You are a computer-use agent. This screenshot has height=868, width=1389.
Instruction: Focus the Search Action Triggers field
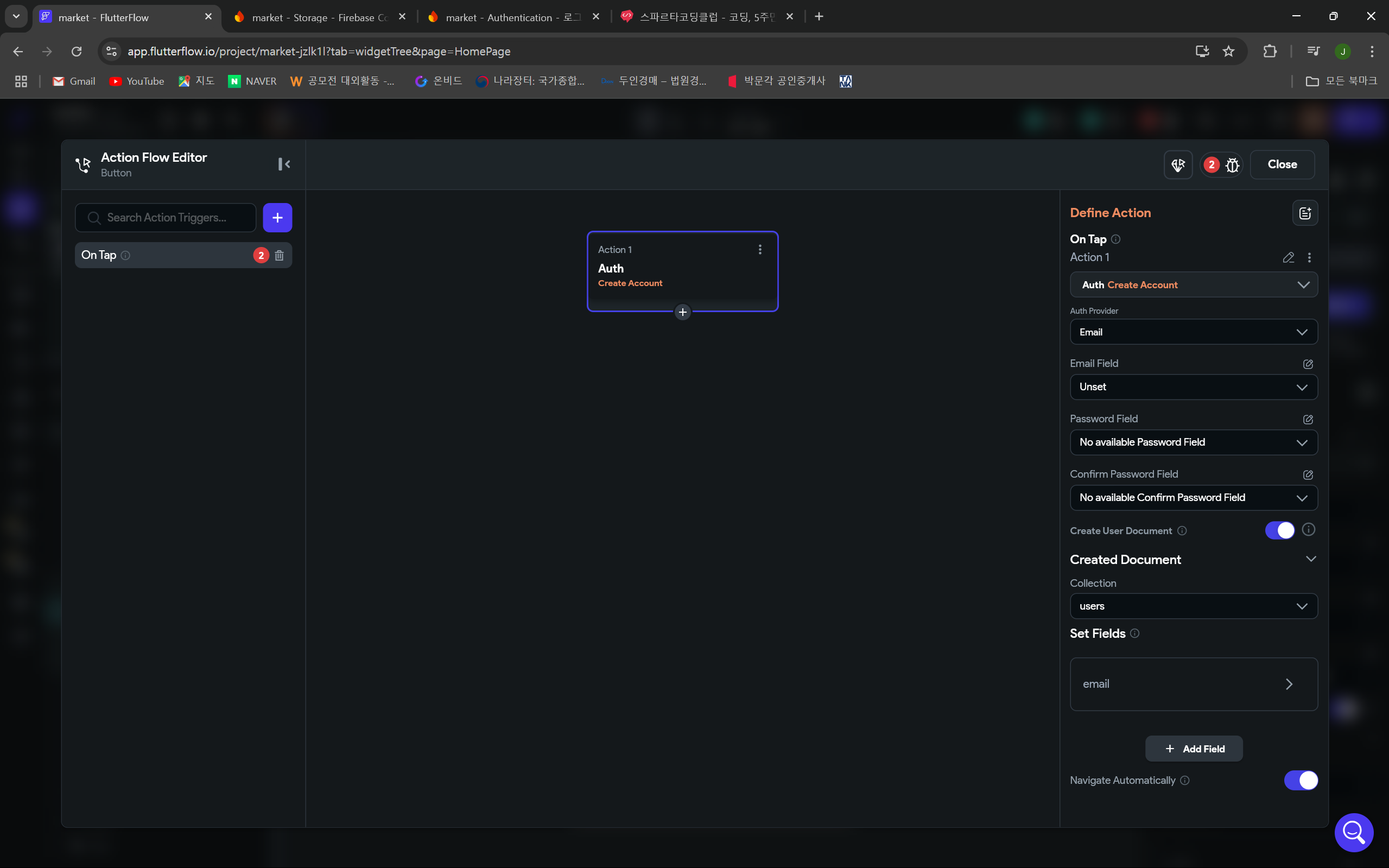coord(166,218)
